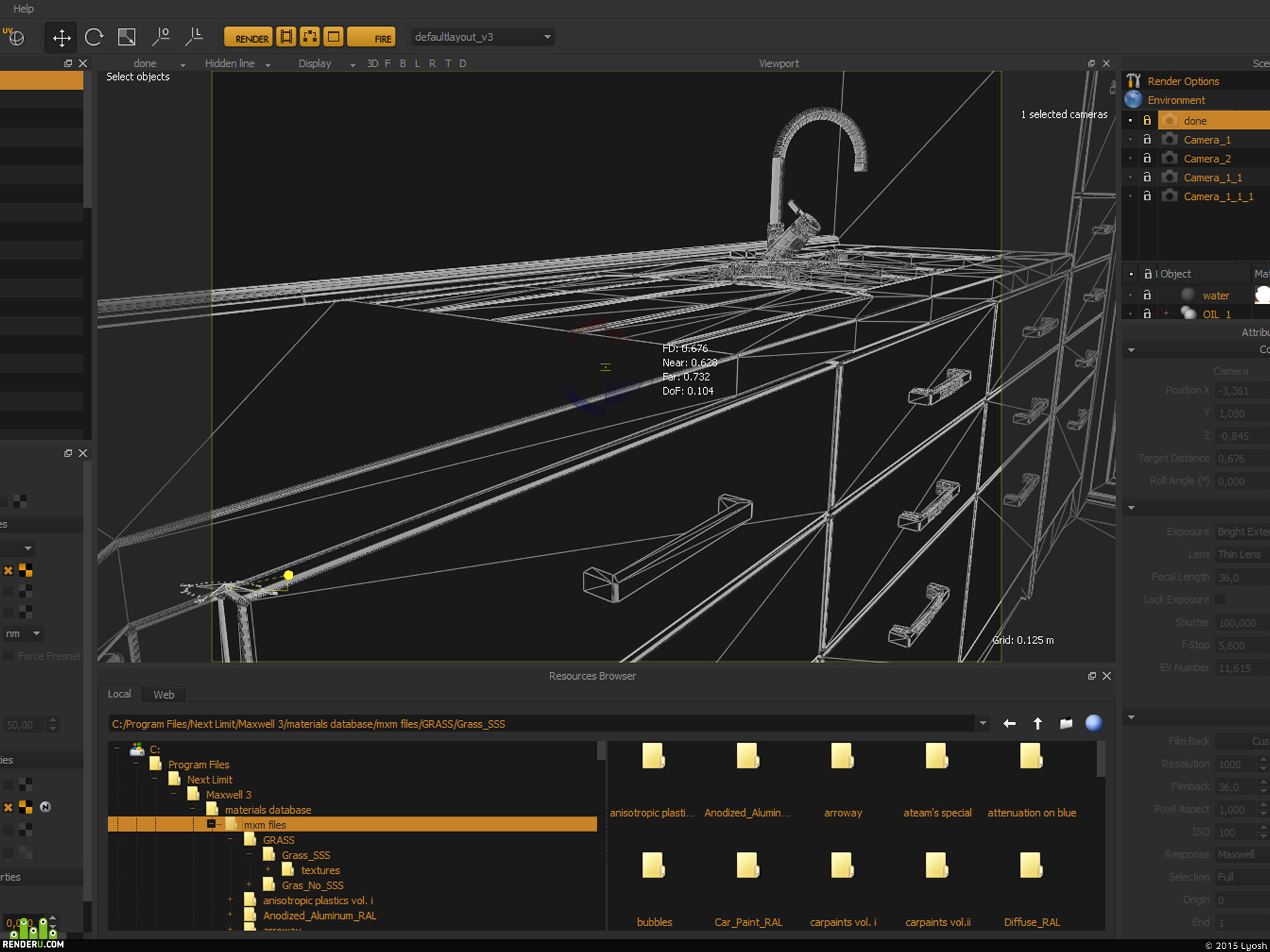Open the defaultlayout_v3 layout dropdown
1270x952 pixels.
[483, 37]
